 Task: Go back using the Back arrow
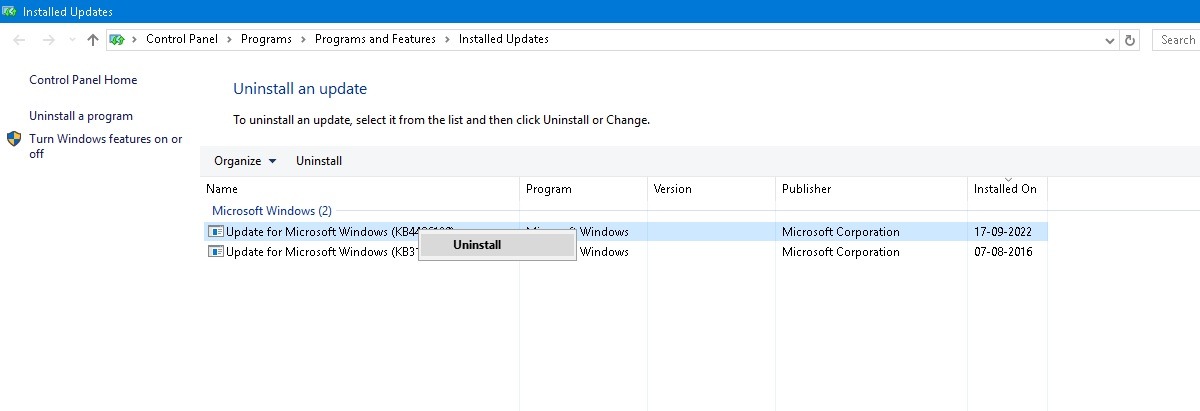20,40
